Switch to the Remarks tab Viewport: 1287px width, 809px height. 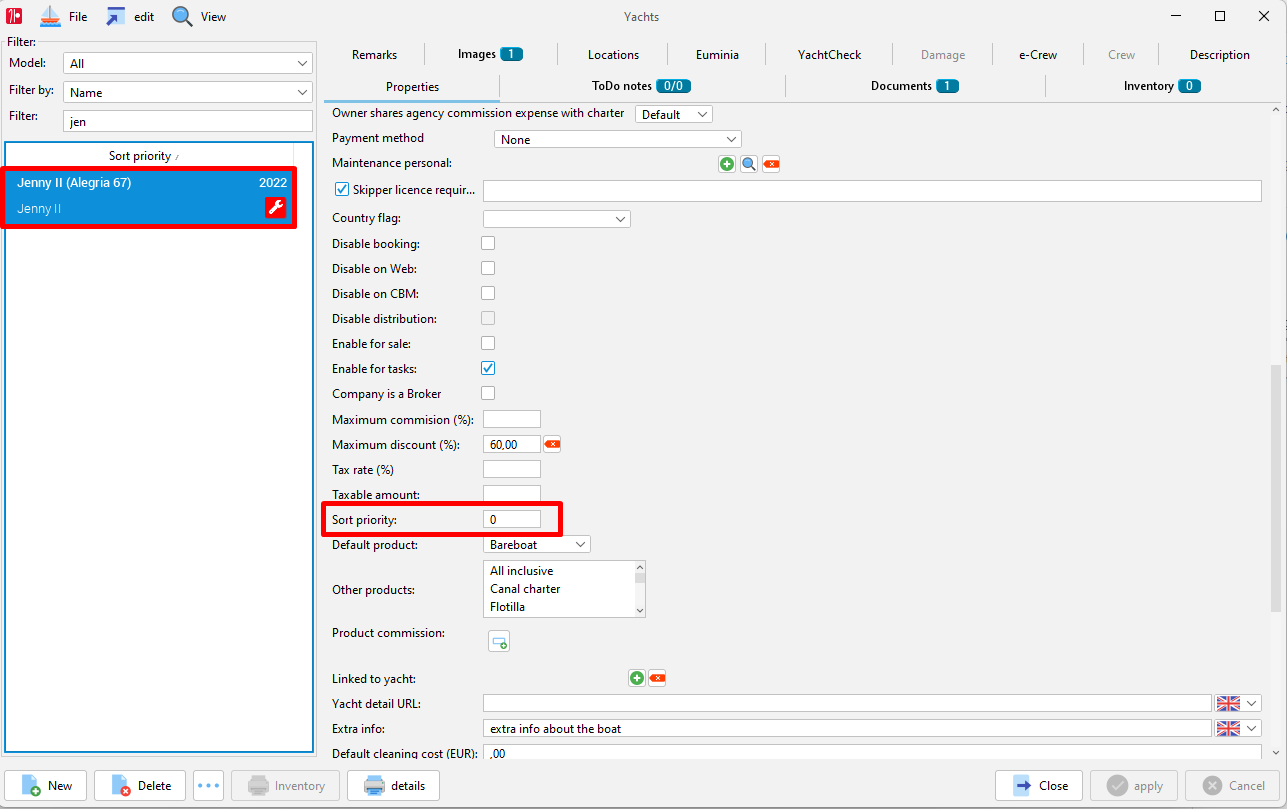(x=374, y=55)
